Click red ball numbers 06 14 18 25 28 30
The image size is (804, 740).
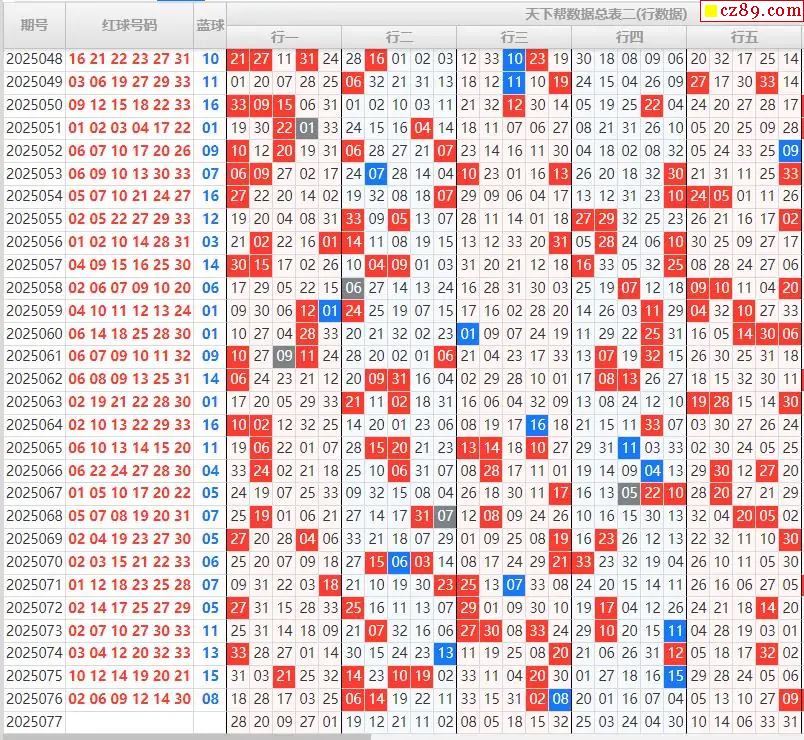(129, 334)
